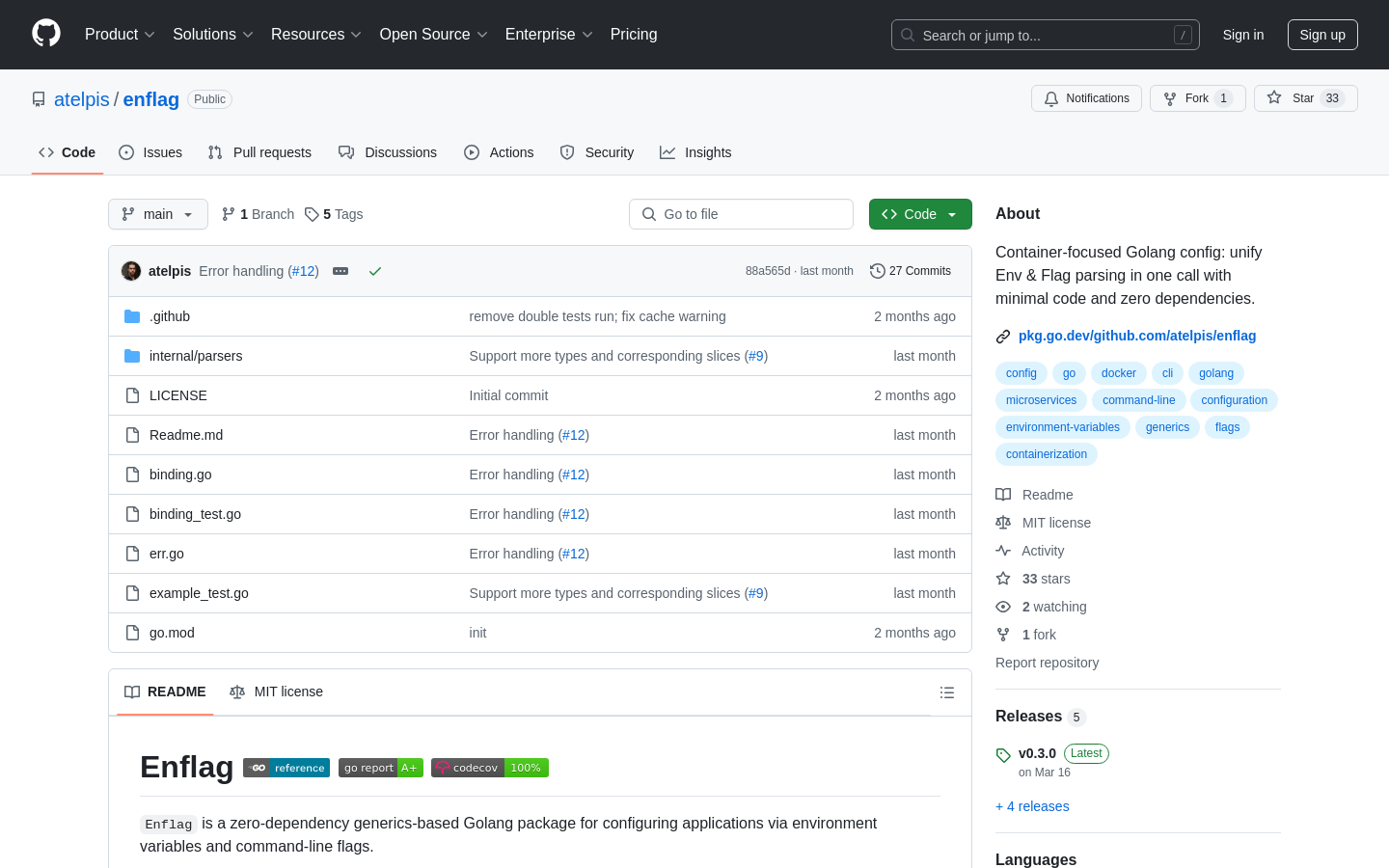Viewport: 1389px width, 868px height.
Task: Open the .github folder
Action: (170, 316)
